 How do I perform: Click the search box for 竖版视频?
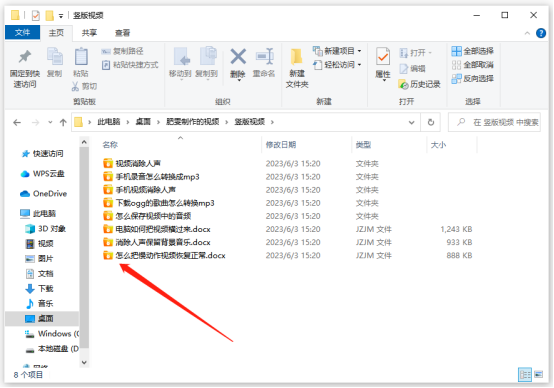(495, 123)
